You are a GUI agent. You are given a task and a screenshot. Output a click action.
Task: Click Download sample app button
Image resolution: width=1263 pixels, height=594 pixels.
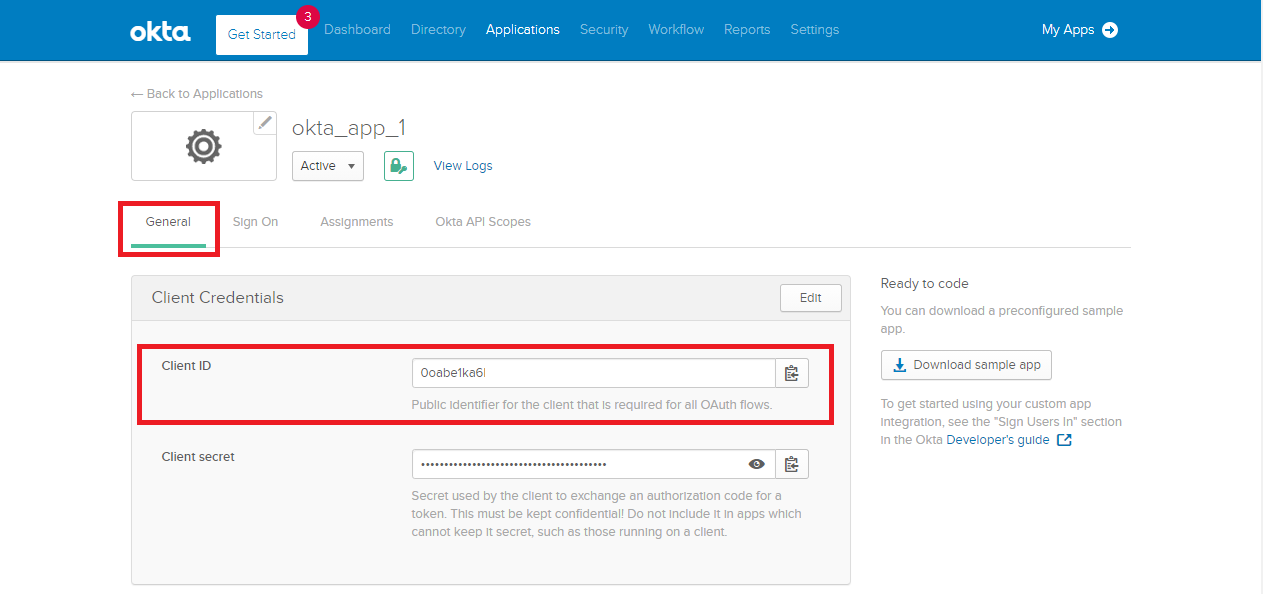tap(966, 365)
